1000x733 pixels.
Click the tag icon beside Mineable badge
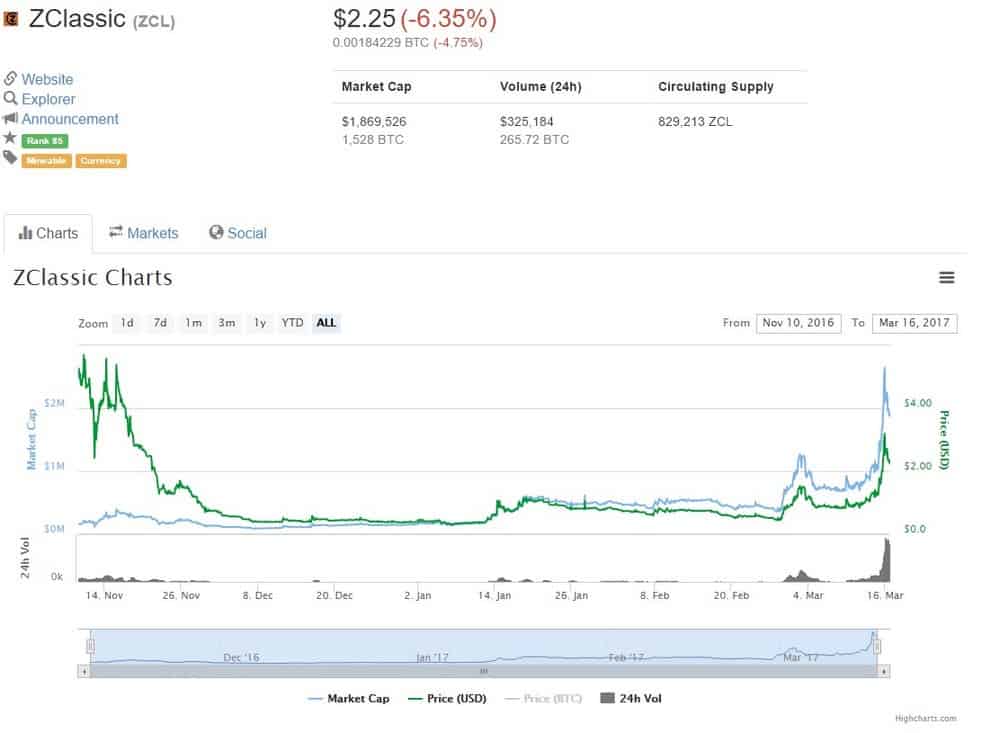10,158
